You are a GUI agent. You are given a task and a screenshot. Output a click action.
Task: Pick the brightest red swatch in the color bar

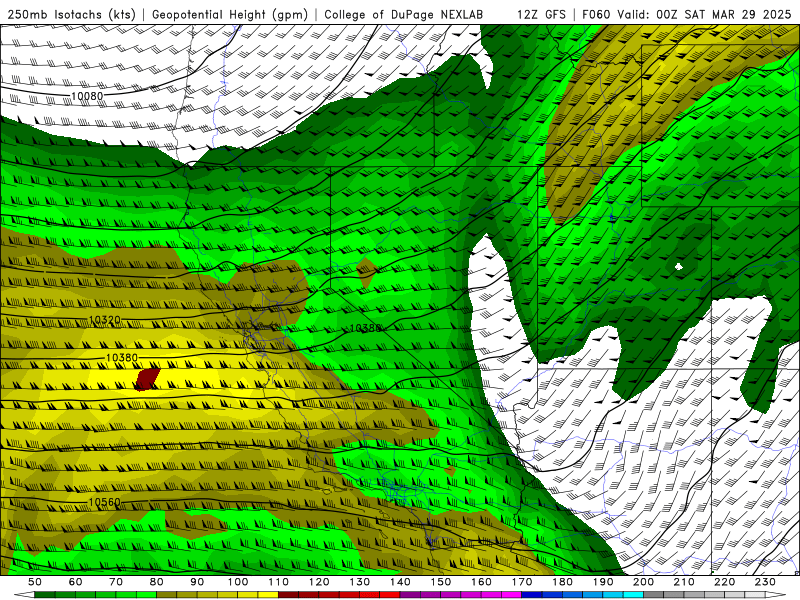click(x=390, y=594)
